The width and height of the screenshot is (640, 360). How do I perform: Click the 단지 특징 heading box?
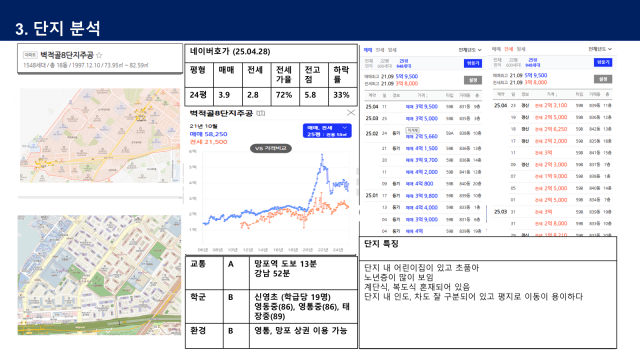(x=488, y=248)
